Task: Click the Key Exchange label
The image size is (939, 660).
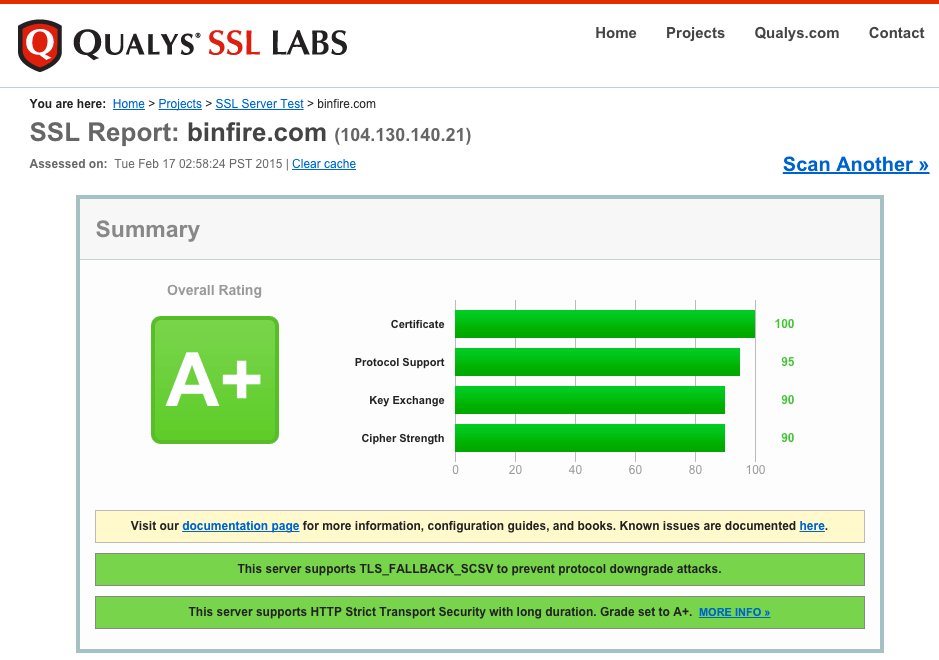Action: (x=407, y=400)
